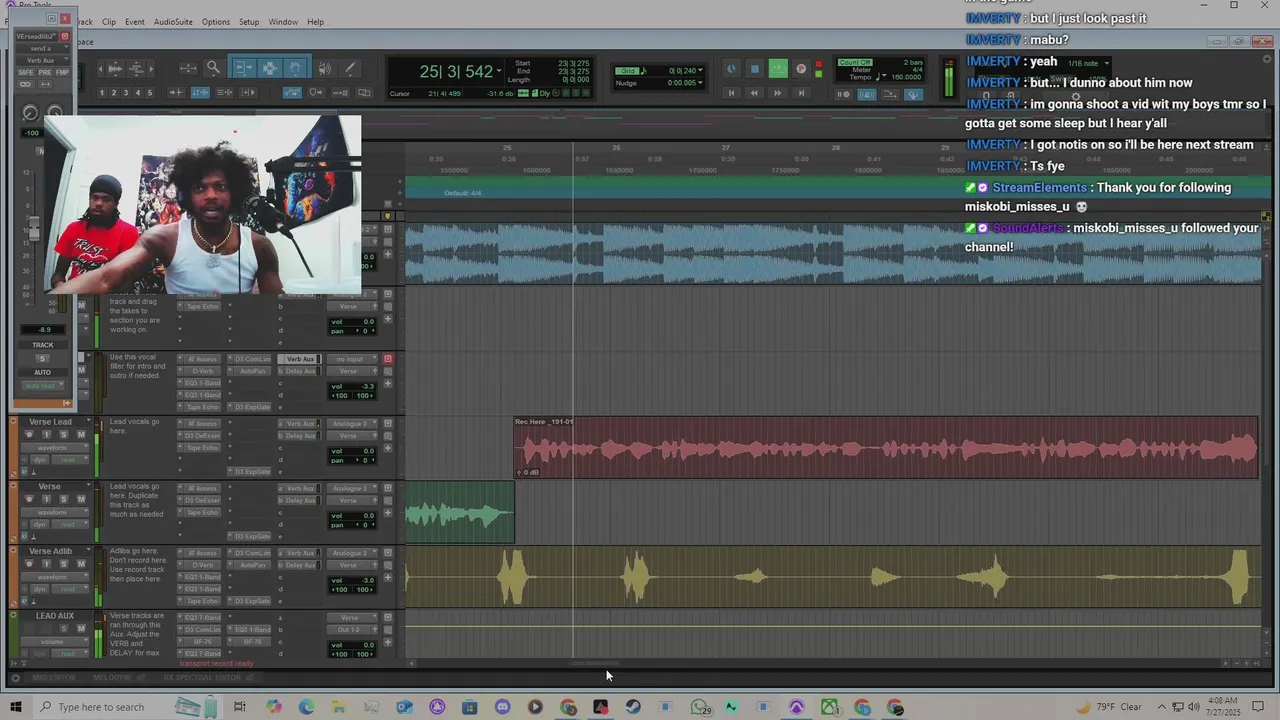
Task: Mute the Verse Adlib track
Action: pyautogui.click(x=81, y=564)
